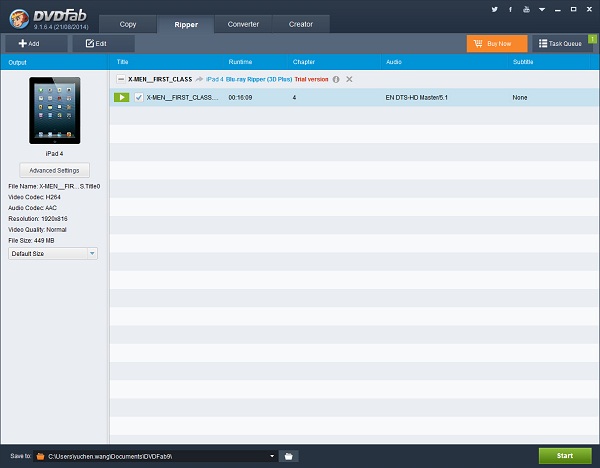Image resolution: width=600 pixels, height=468 pixels.
Task: Click the chapter value 4
Action: pyautogui.click(x=294, y=98)
